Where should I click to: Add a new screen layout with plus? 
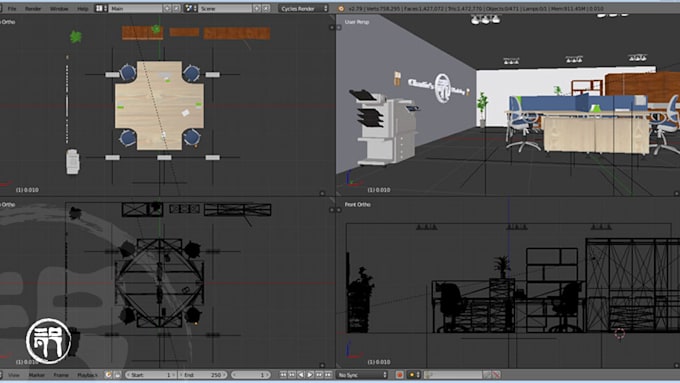(167, 8)
